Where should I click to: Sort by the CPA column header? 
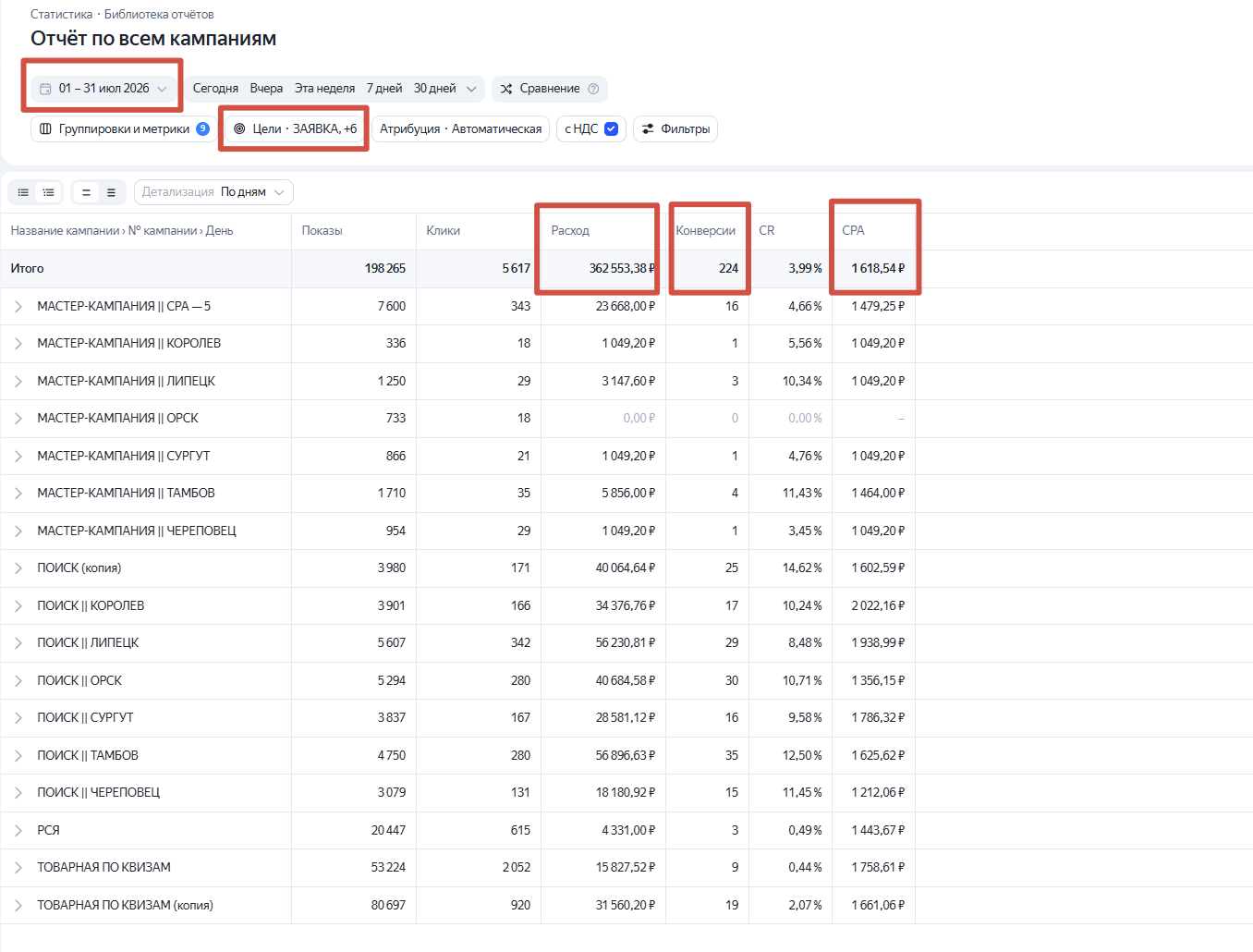[853, 230]
